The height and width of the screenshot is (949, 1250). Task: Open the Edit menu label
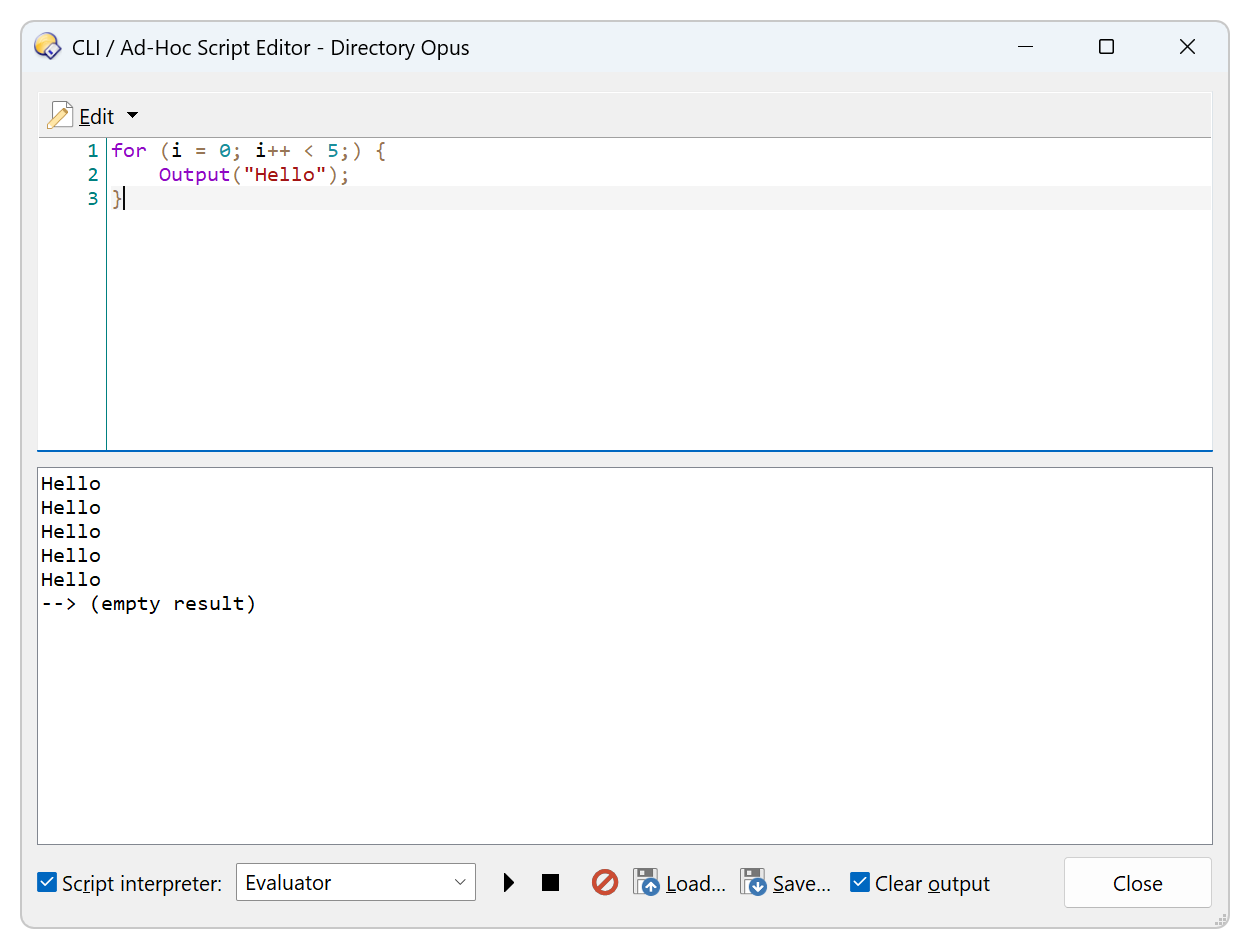pyautogui.click(x=97, y=117)
